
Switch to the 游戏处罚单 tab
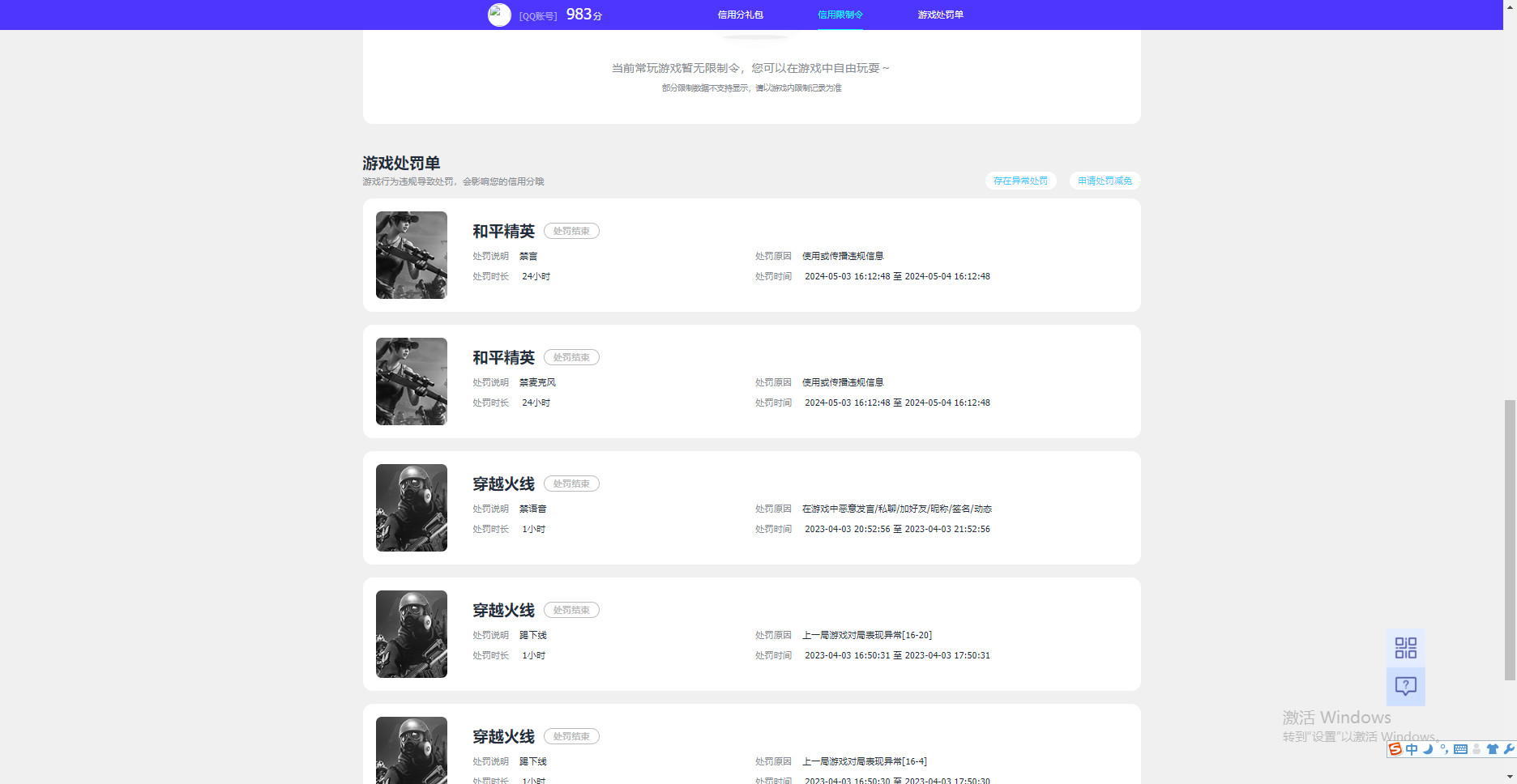[940, 15]
